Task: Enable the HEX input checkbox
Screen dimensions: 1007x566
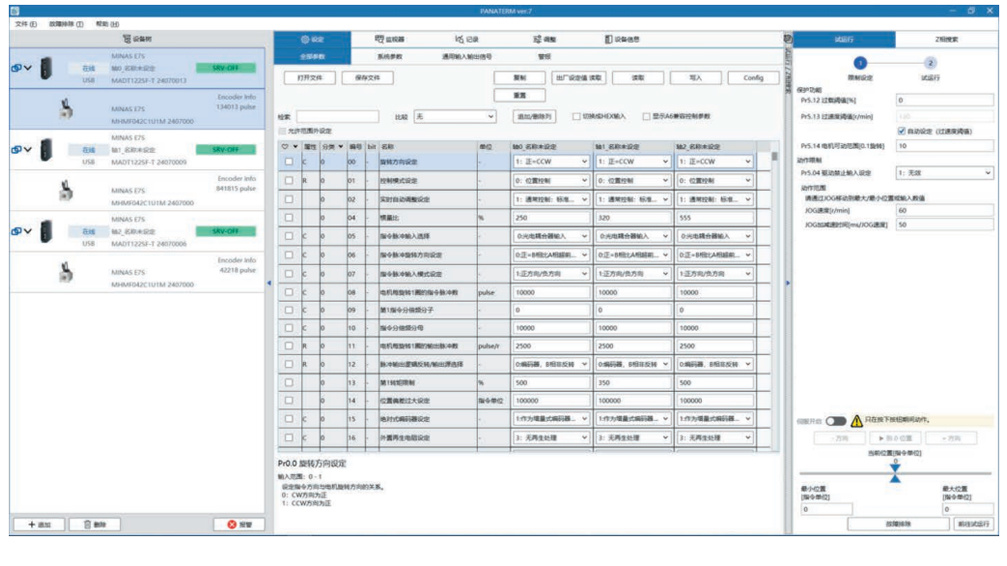Action: coord(576,116)
